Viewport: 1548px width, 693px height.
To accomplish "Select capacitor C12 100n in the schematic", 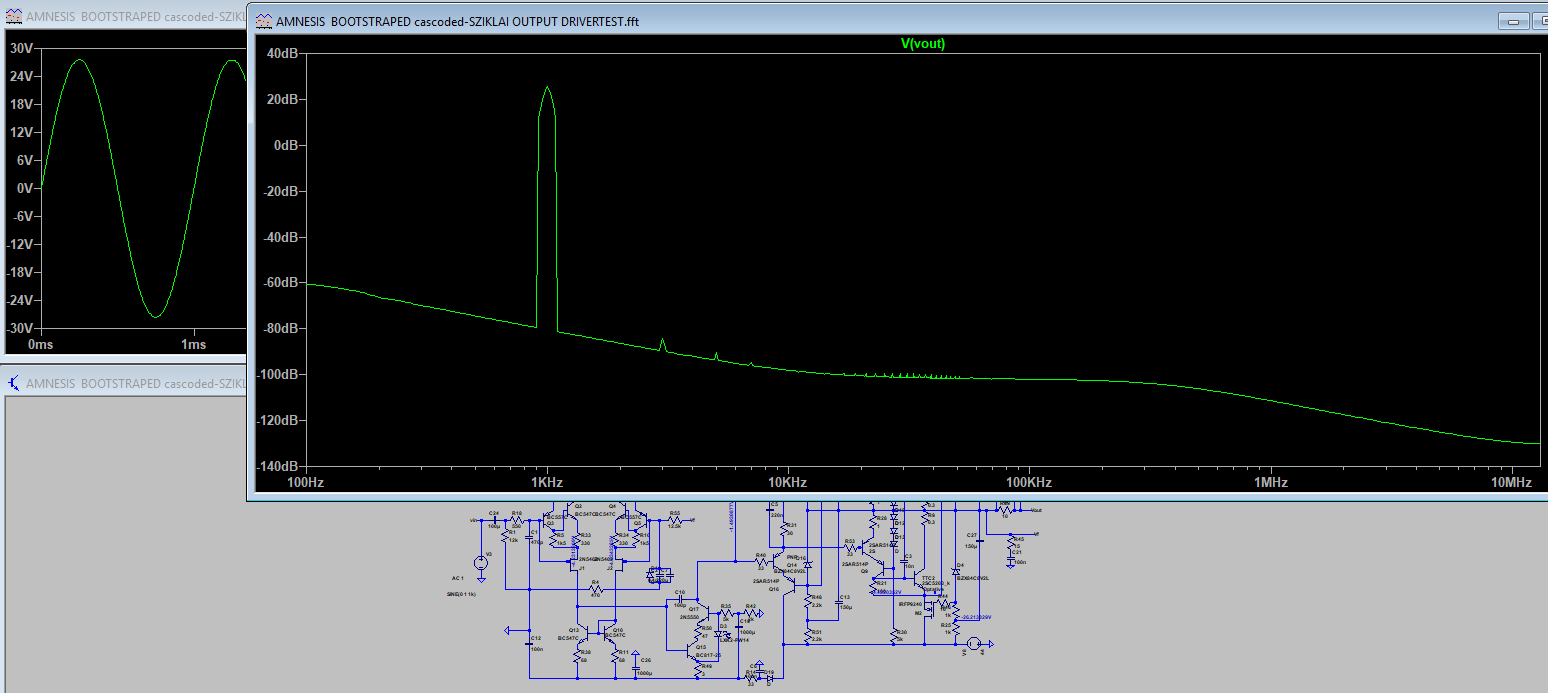I will [529, 643].
